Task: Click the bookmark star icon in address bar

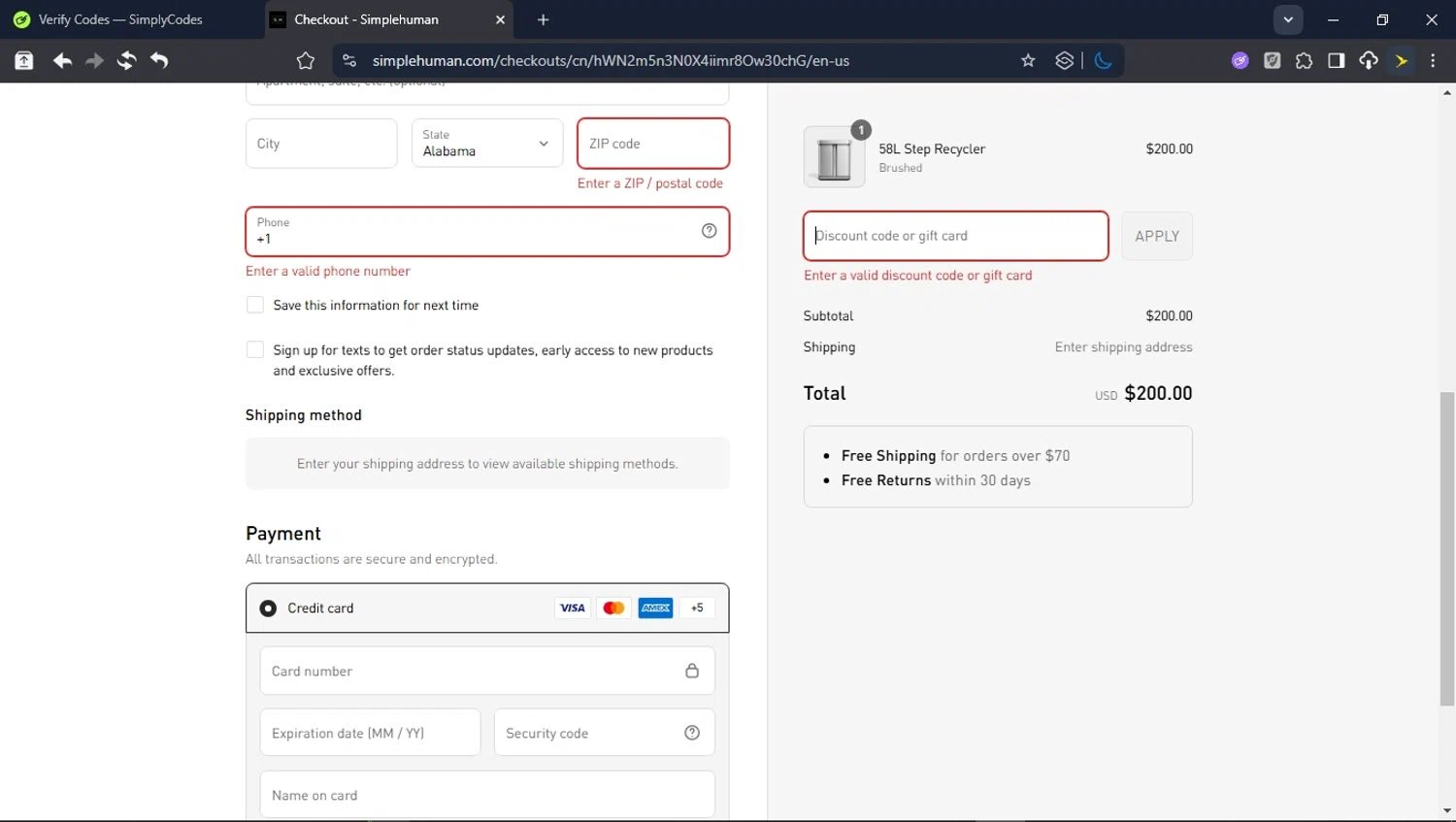Action: point(1028,60)
